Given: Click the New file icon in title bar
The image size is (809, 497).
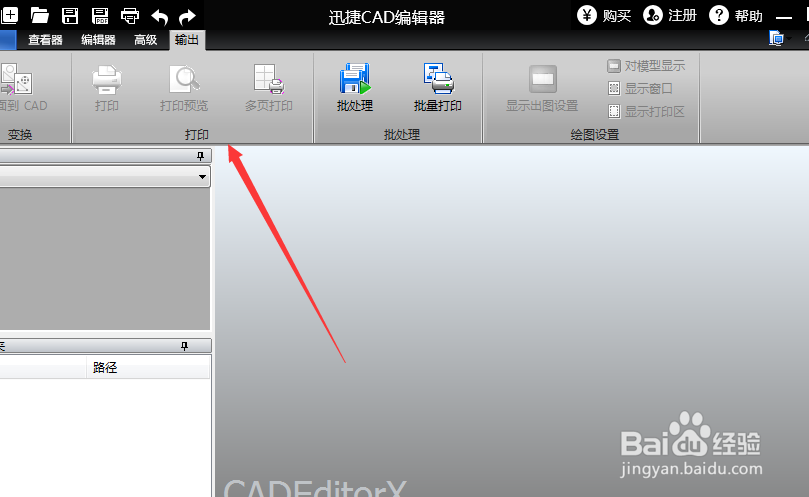Looking at the screenshot, I should click(9, 15).
